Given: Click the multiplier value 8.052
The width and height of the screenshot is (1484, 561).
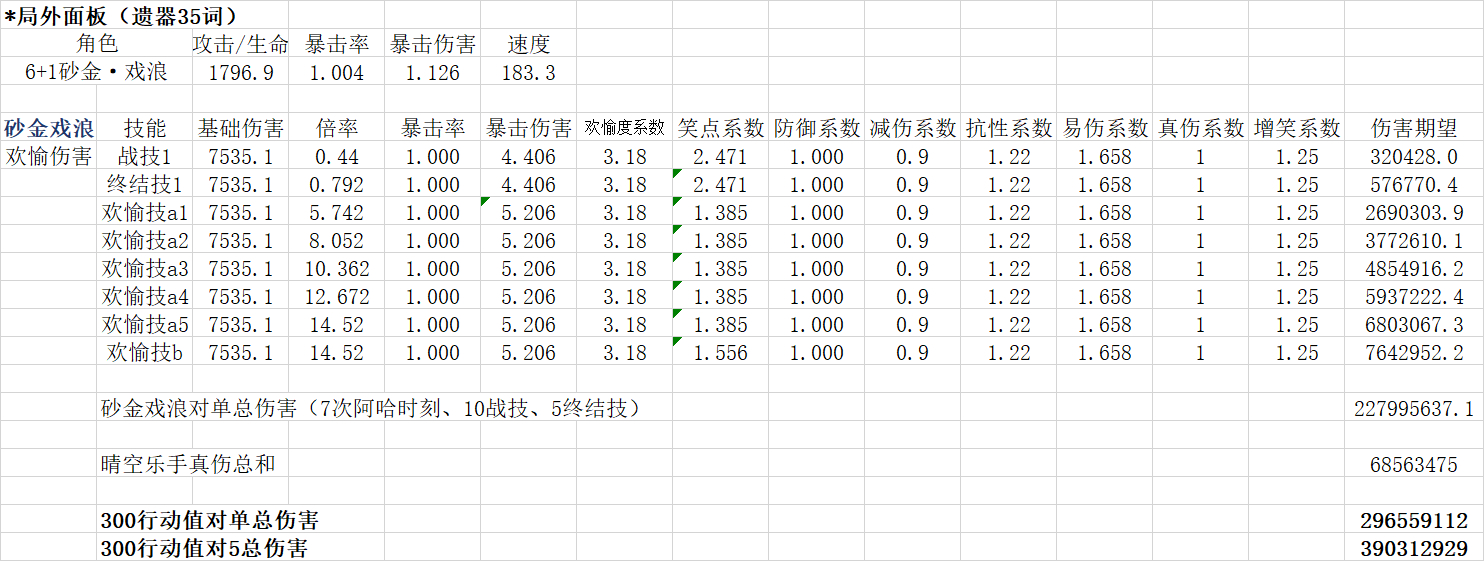Looking at the screenshot, I should [336, 240].
